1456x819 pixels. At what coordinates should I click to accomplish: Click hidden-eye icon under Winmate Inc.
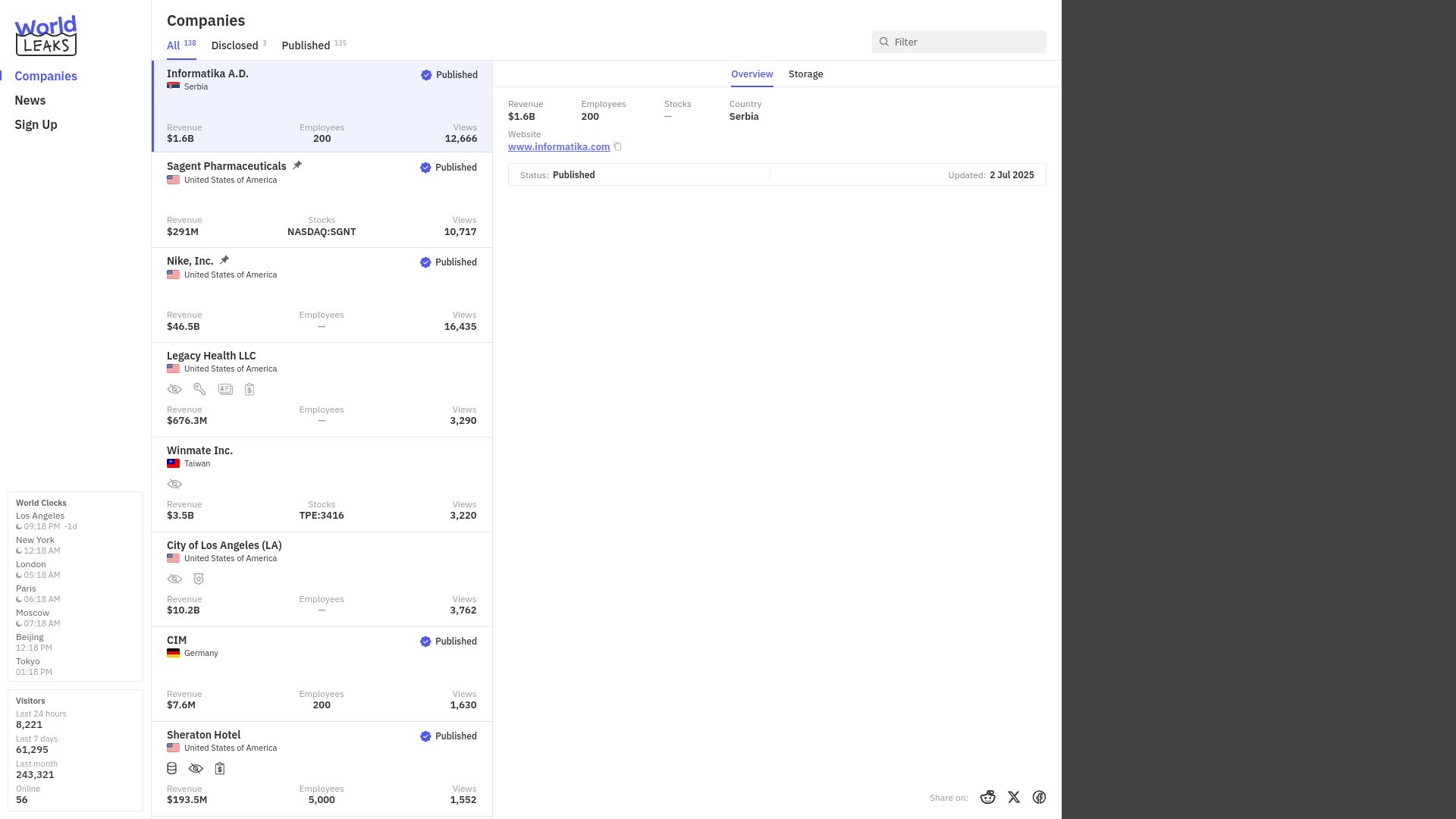pos(174,484)
